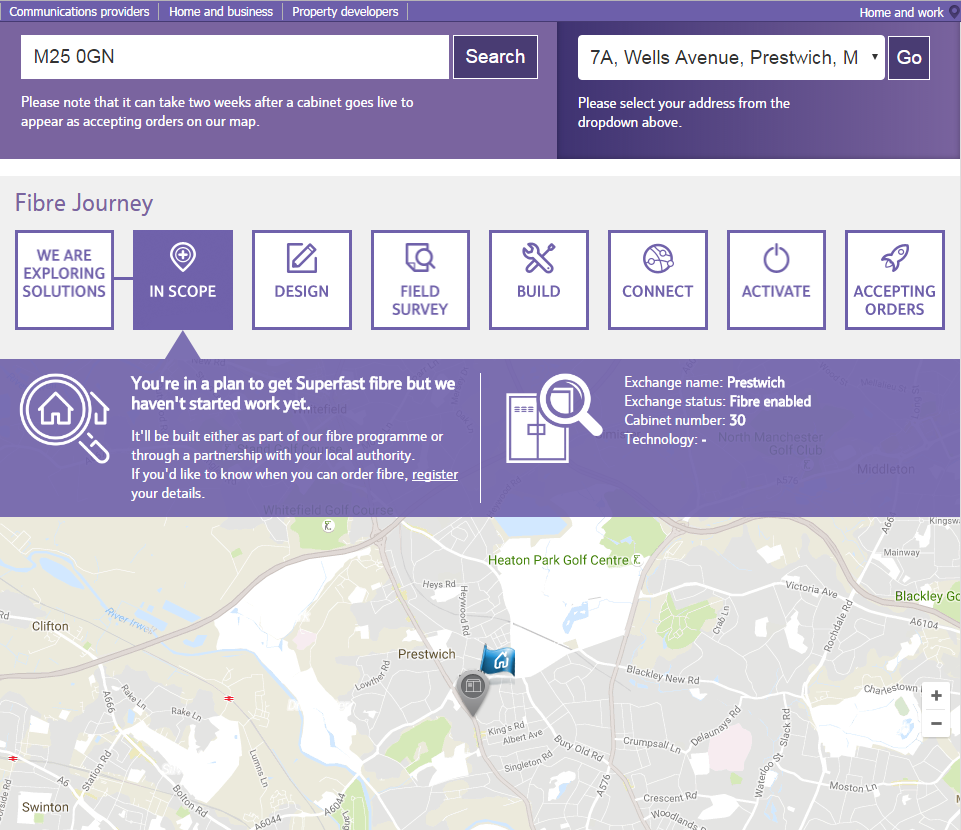
Task: Select the Field Survey magnifier icon
Action: click(420, 257)
